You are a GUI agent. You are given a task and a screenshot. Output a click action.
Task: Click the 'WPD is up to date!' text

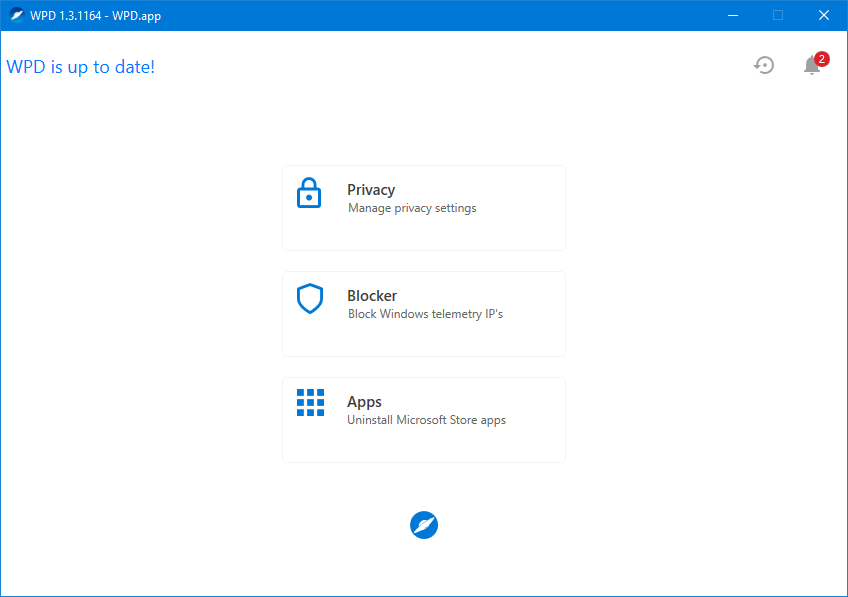click(x=81, y=67)
